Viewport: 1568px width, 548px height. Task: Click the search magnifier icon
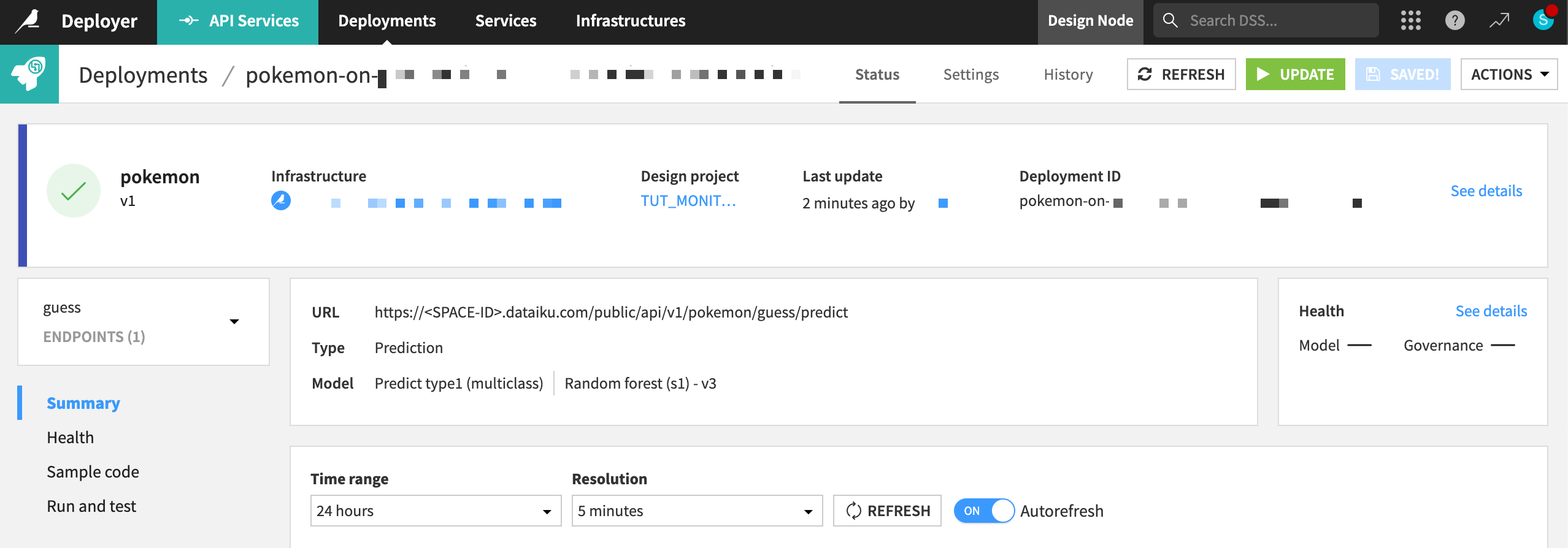pos(1170,20)
